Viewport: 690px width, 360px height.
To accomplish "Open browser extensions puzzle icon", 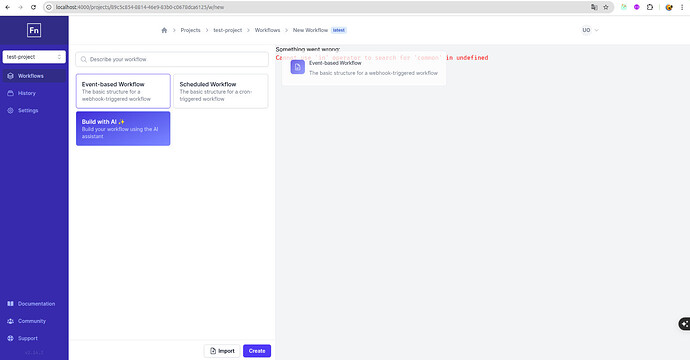I will click(x=650, y=7).
